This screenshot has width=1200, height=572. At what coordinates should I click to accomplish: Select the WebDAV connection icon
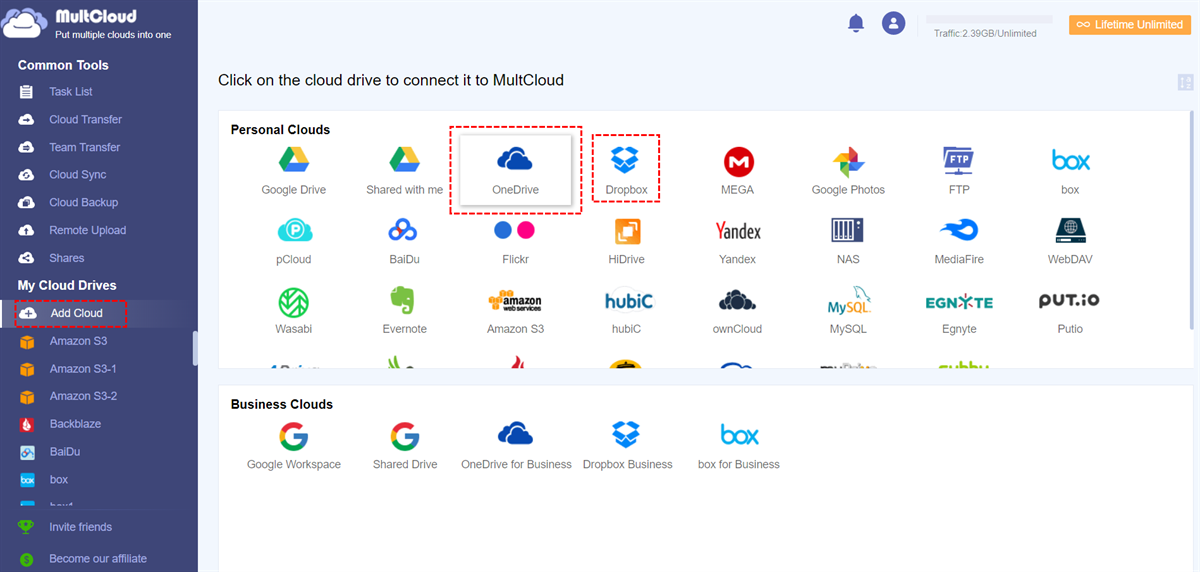click(1070, 231)
